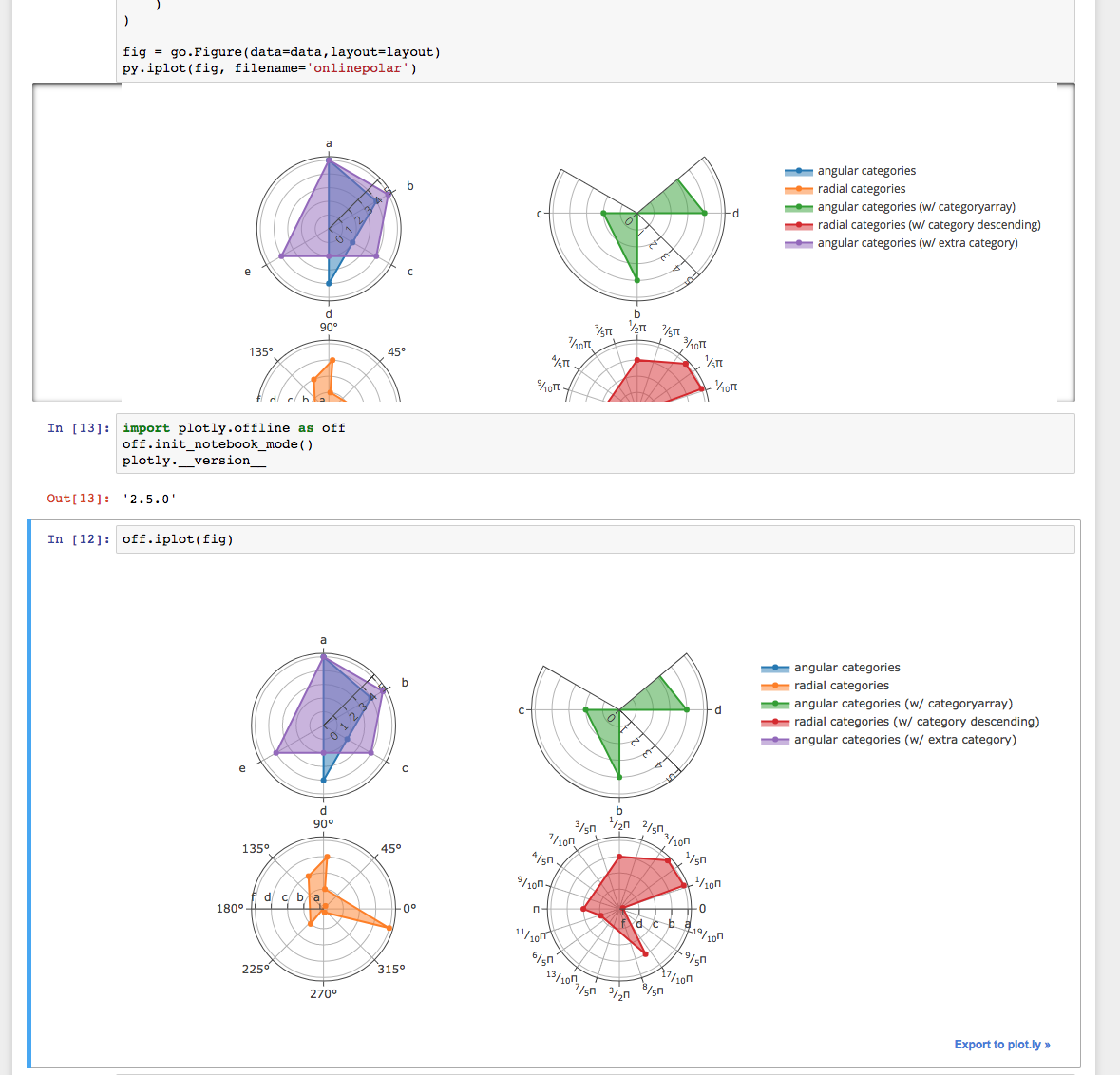Screen dimensions: 1120x1075
Task: Click the purple extra category legend marker
Action: pyautogui.click(x=798, y=242)
